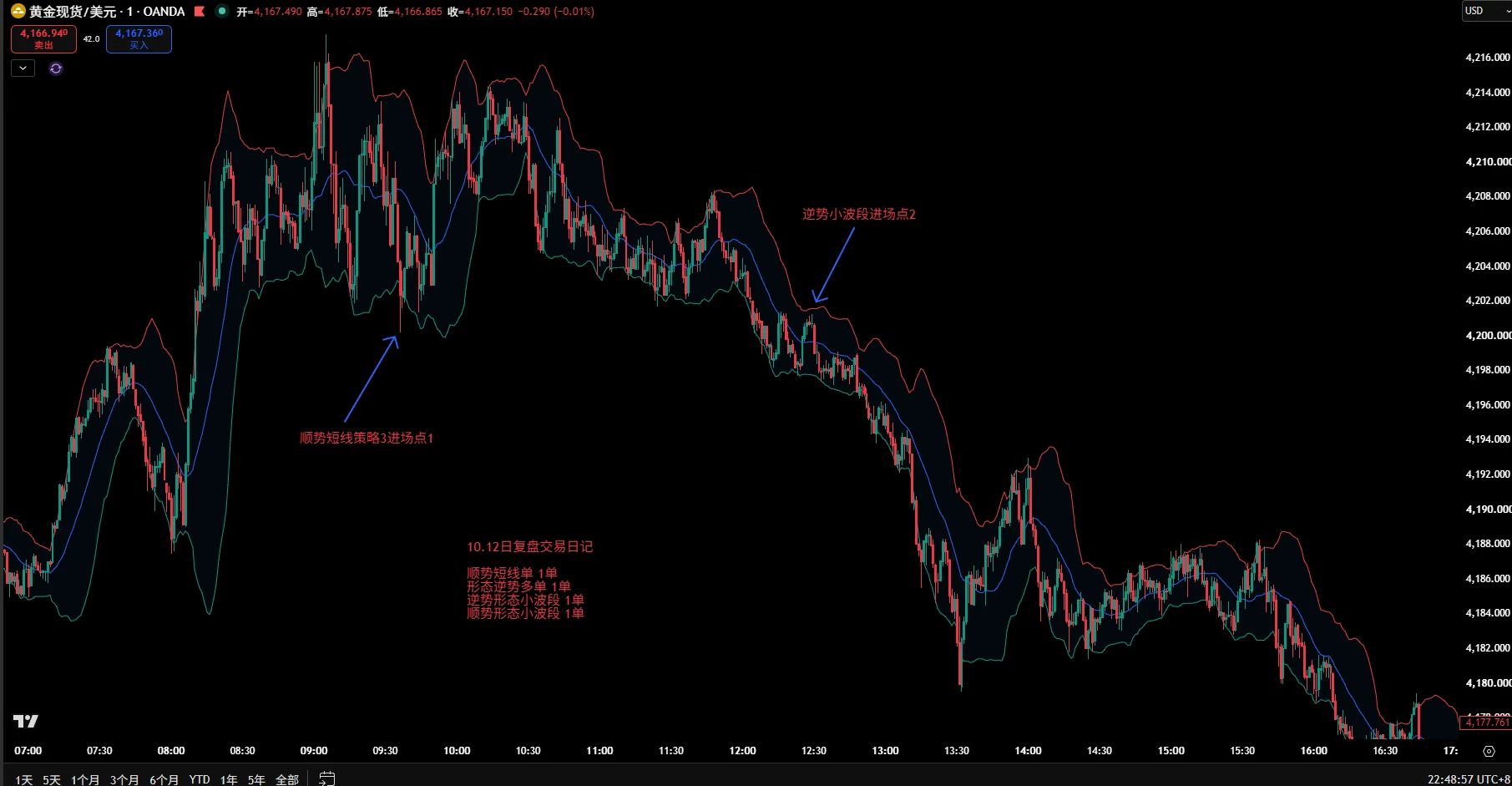Viewport: 1512px width, 786px height.
Task: Click the 形态逆势多单 1单 note line
Action: (518, 586)
